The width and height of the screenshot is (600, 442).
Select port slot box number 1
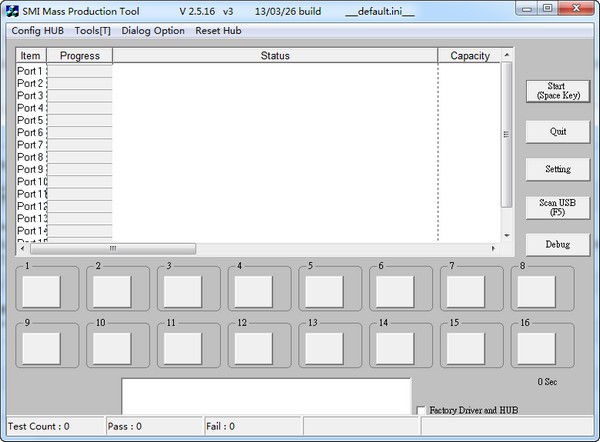click(x=42, y=291)
